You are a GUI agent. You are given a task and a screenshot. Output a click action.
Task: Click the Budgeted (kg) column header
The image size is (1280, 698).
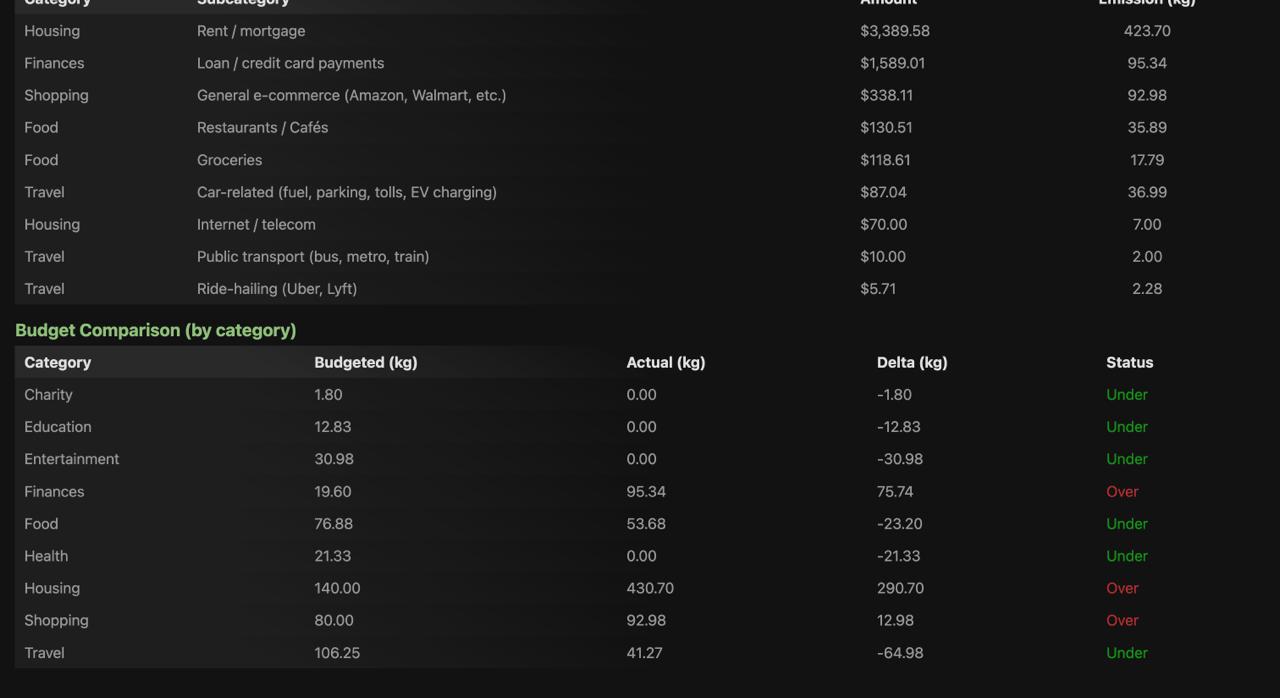coord(365,362)
